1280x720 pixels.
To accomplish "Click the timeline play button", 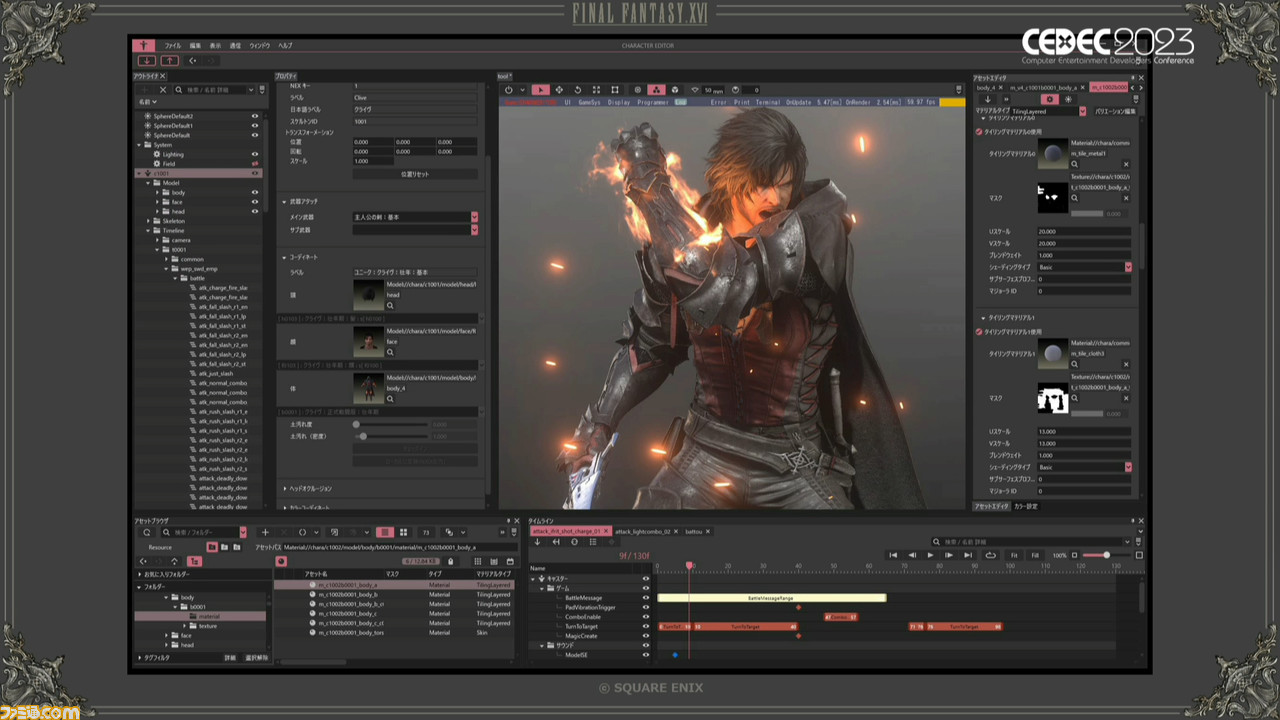I will [930, 555].
